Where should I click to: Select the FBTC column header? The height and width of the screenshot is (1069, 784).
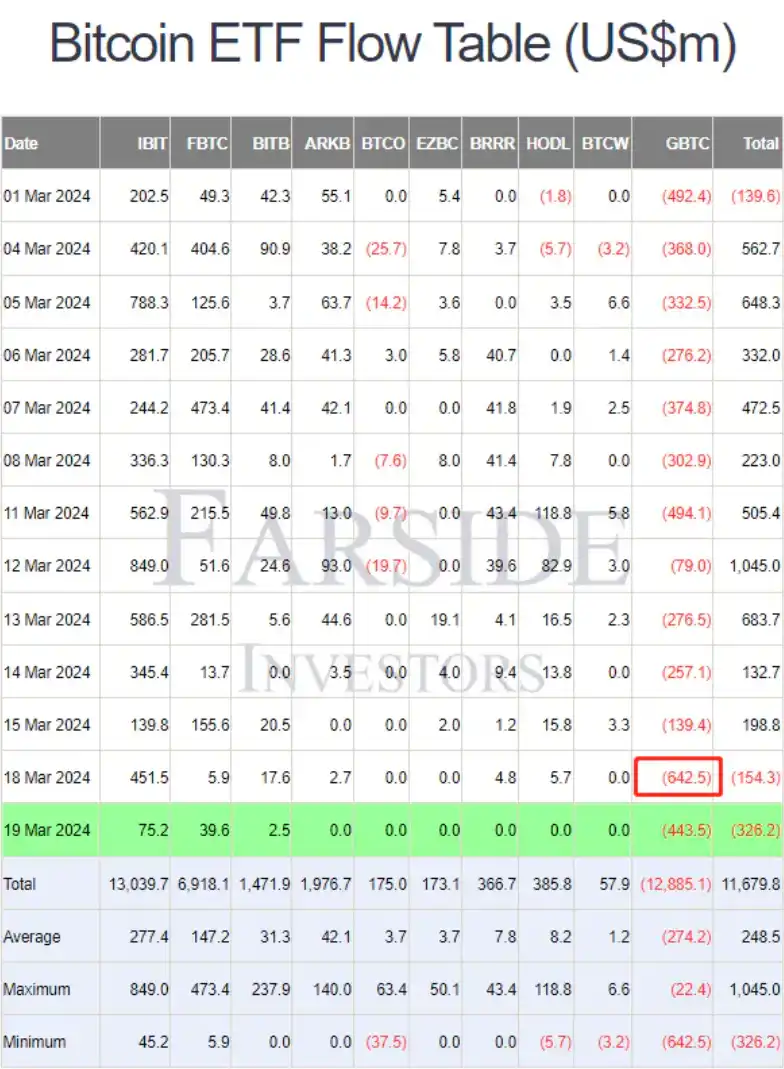point(207,143)
